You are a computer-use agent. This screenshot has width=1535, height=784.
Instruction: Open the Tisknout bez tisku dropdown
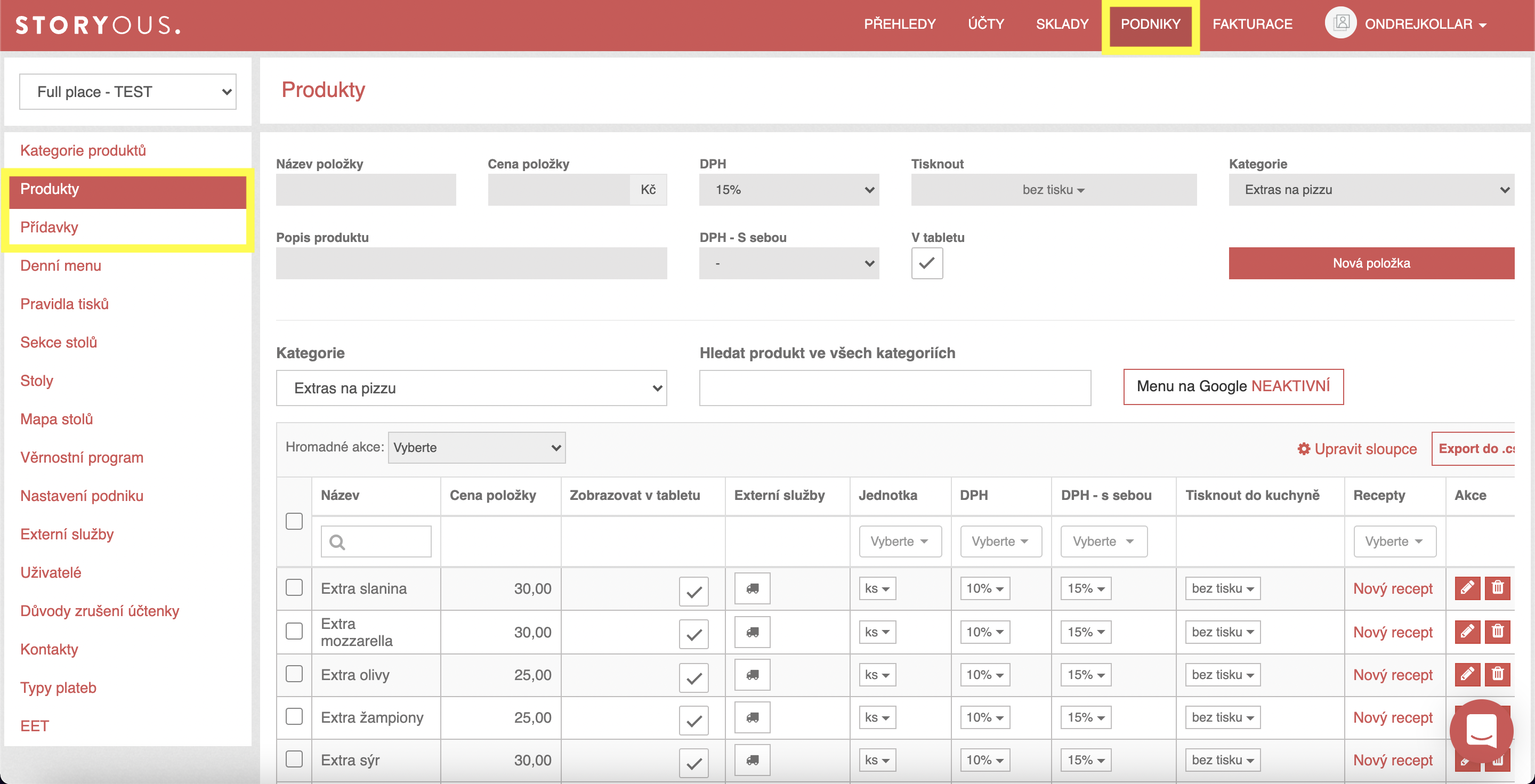click(1054, 189)
